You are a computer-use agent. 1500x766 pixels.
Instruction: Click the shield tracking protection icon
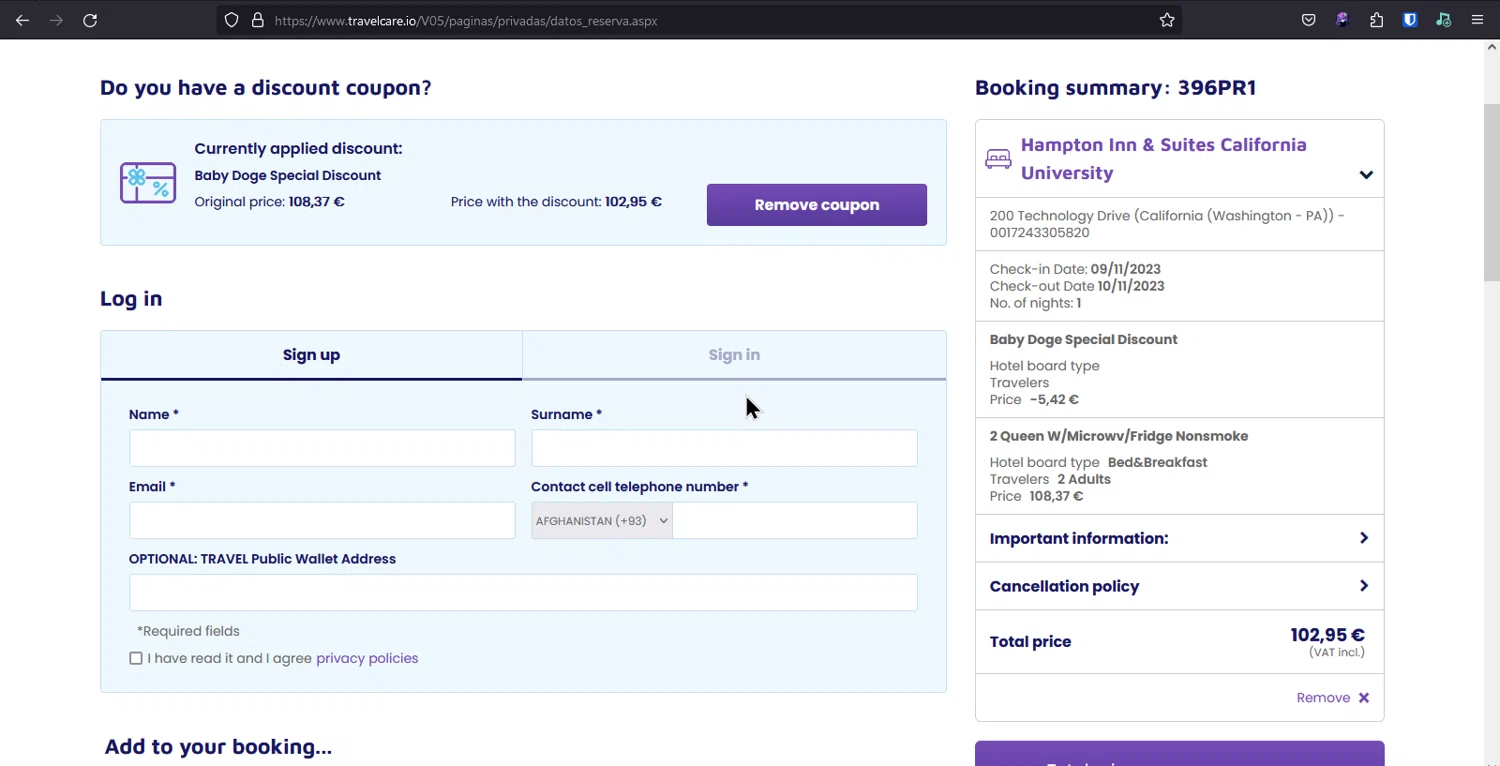pos(231,20)
